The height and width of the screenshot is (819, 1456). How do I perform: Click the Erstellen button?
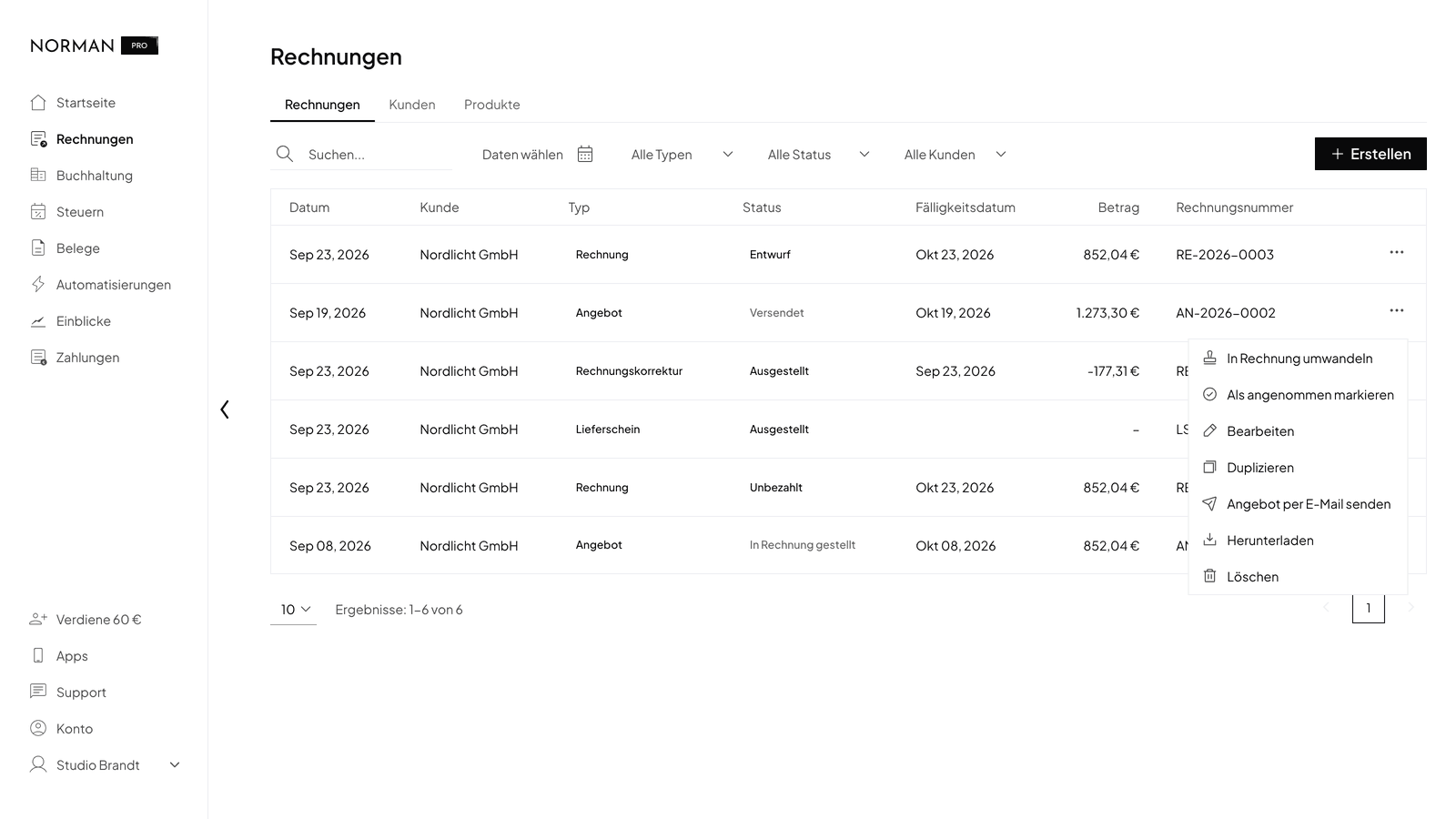pyautogui.click(x=1370, y=154)
